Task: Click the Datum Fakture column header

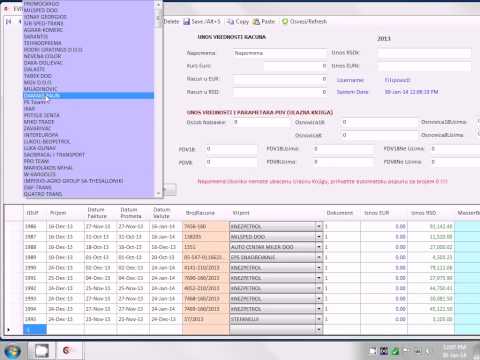Action: (100, 213)
